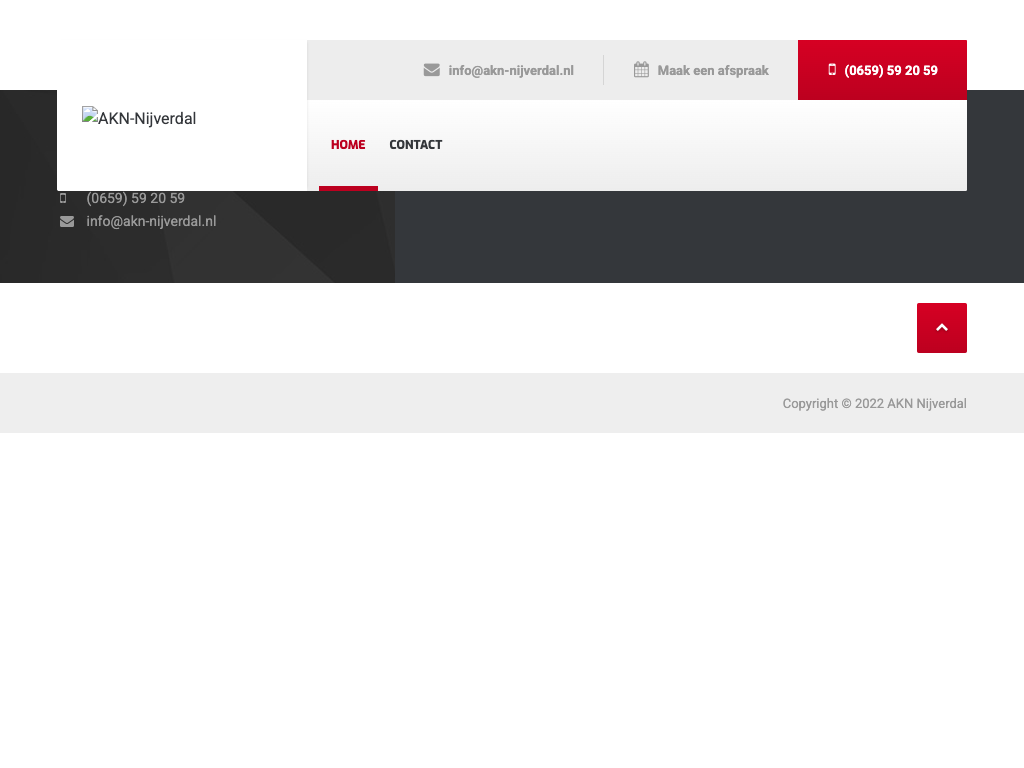1024x768 pixels.
Task: Click the red active indicator bar under HOME
Action: click(x=348, y=188)
